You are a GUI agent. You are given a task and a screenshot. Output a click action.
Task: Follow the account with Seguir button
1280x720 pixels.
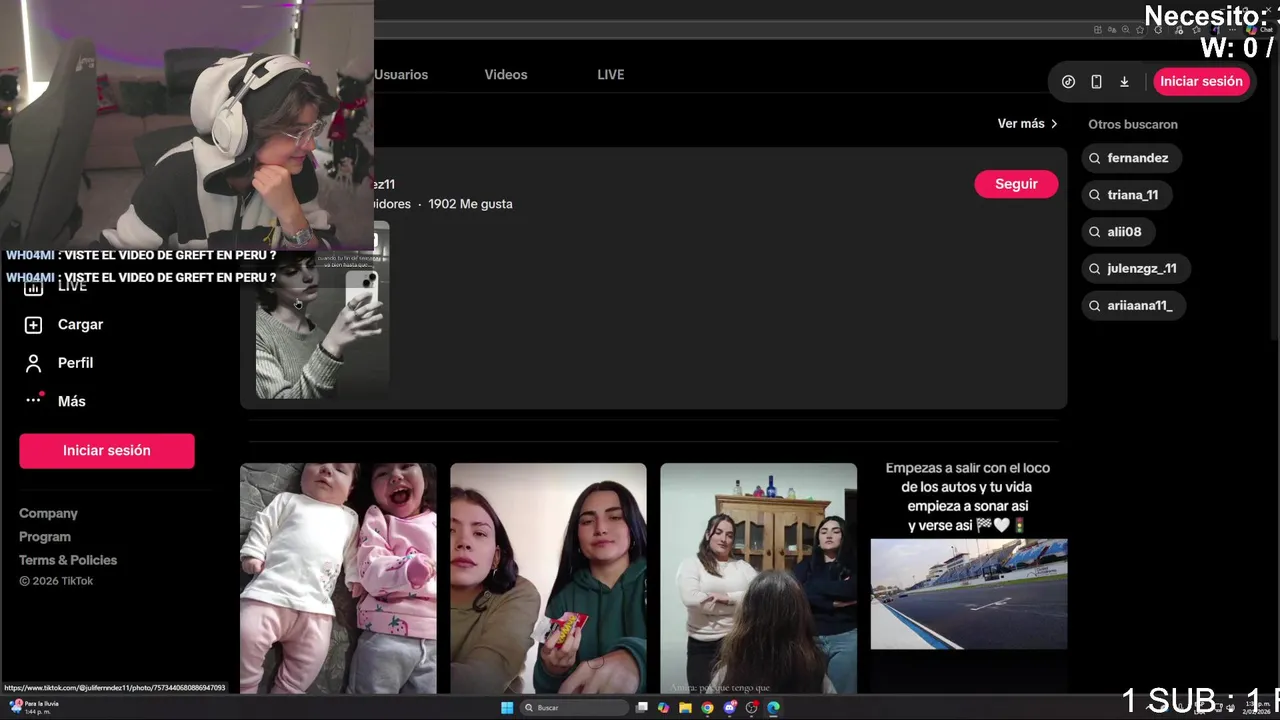tap(1016, 184)
